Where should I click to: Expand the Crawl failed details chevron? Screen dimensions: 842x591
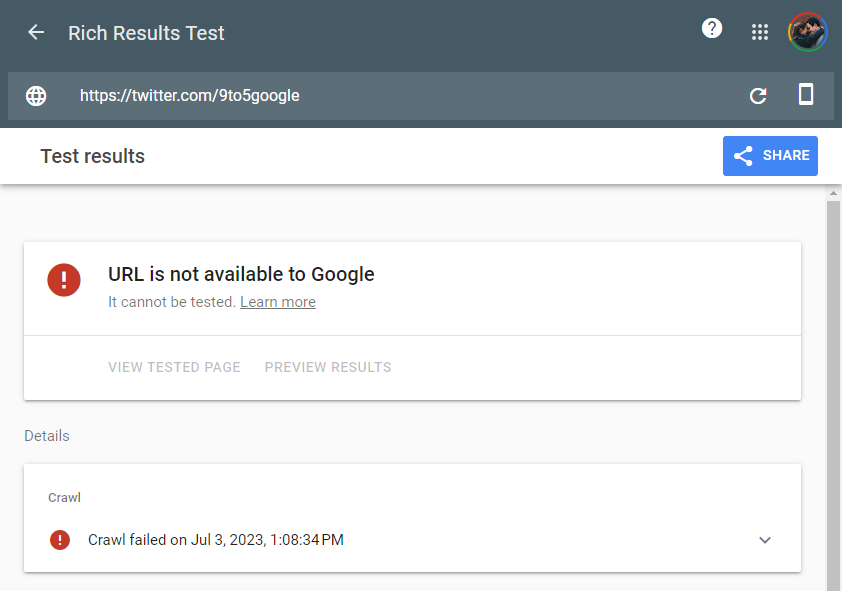click(765, 540)
